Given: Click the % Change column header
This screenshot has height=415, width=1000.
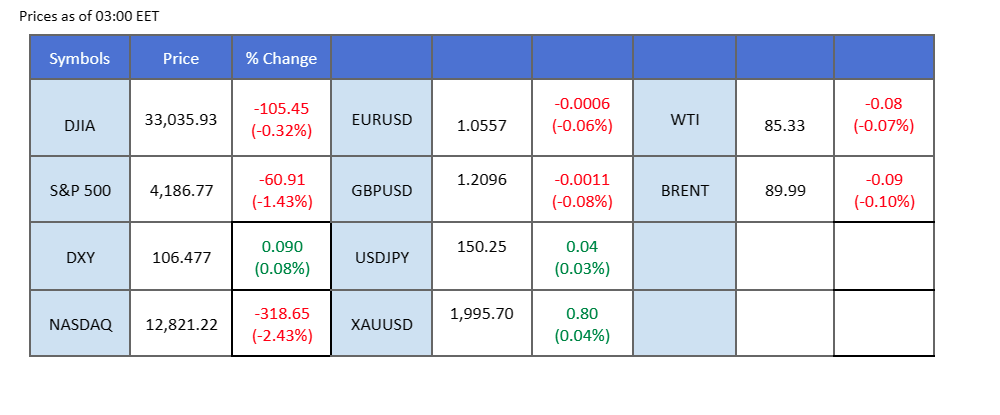Looking at the screenshot, I should 281,59.
